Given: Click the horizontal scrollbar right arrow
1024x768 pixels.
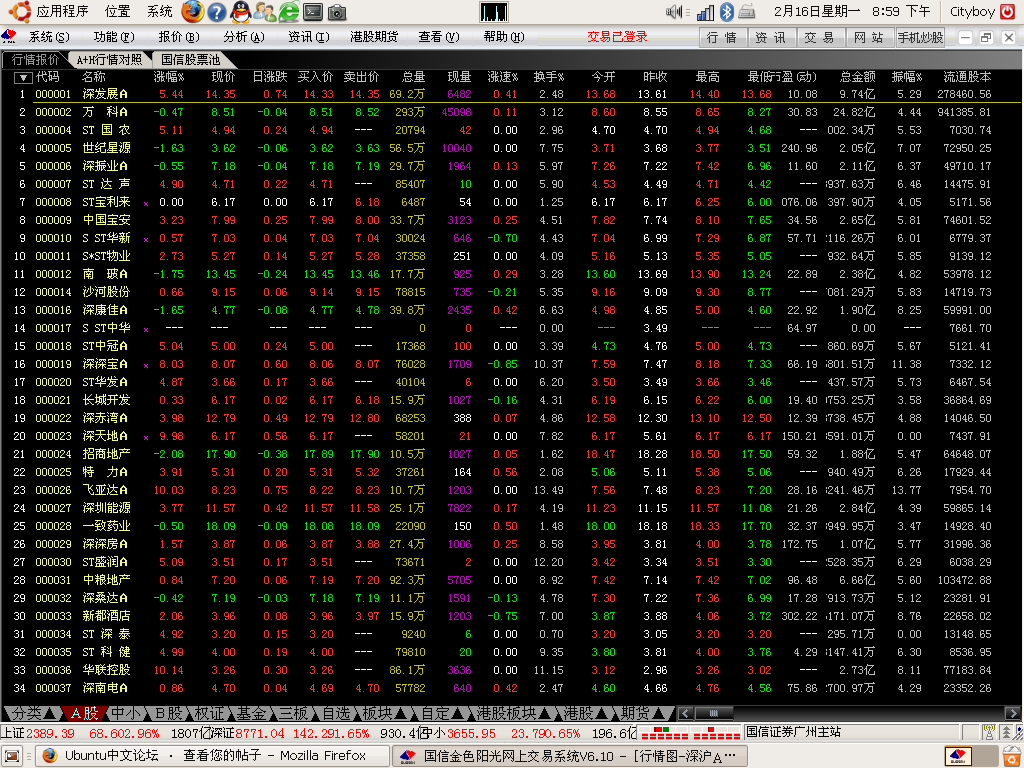Looking at the screenshot, I should (x=1012, y=713).
